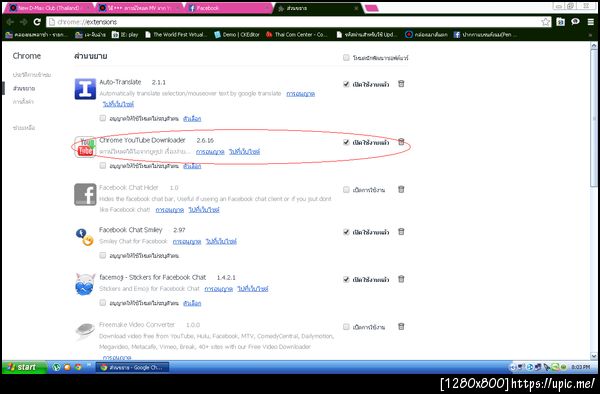Click the Facebook Chat Hider icon
The image size is (600, 394).
point(85,194)
